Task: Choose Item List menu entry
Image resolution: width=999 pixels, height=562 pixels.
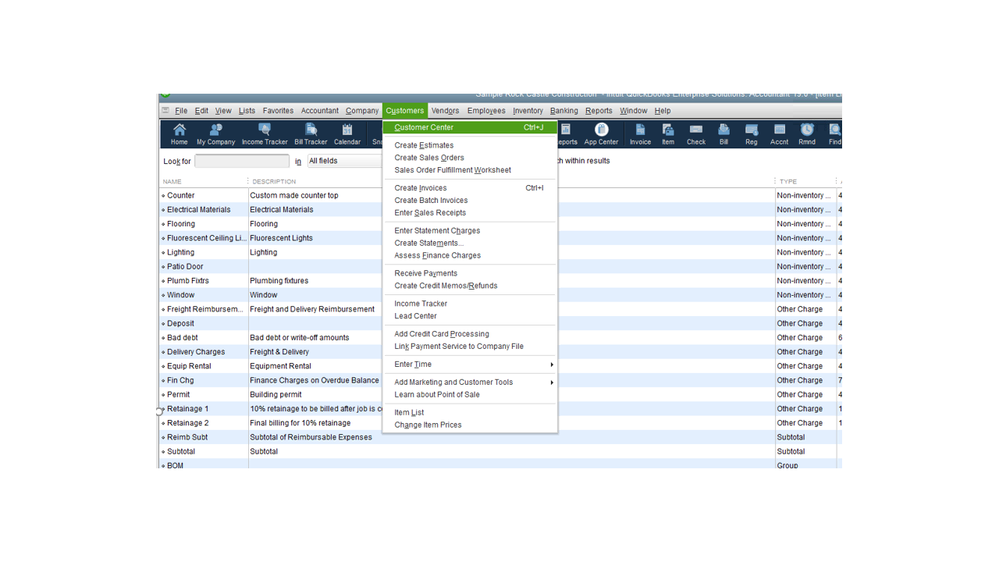Action: (x=470, y=412)
